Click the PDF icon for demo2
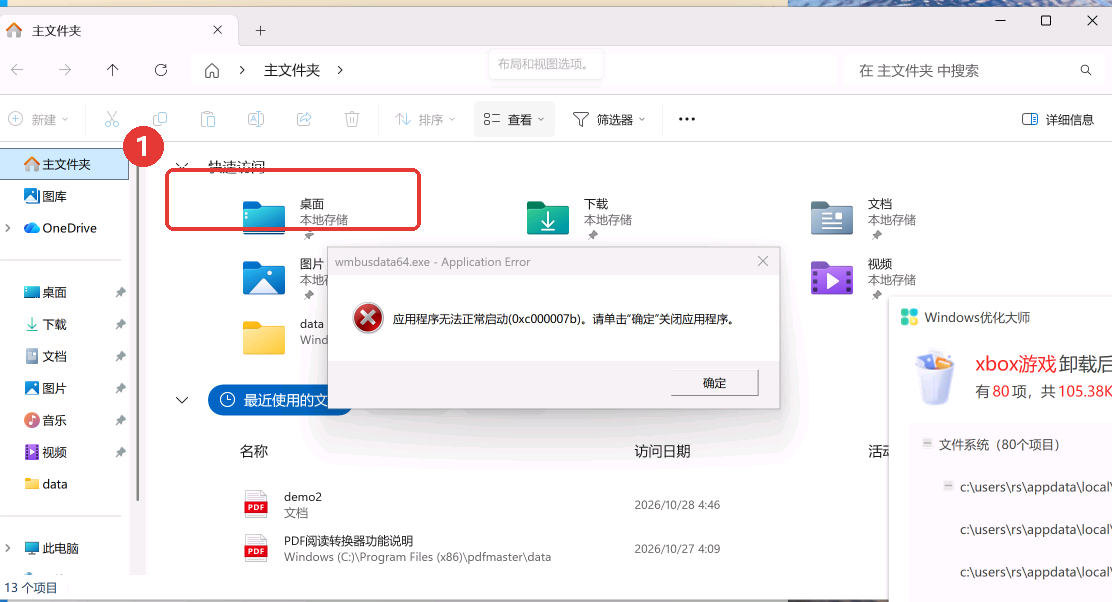 (x=256, y=504)
